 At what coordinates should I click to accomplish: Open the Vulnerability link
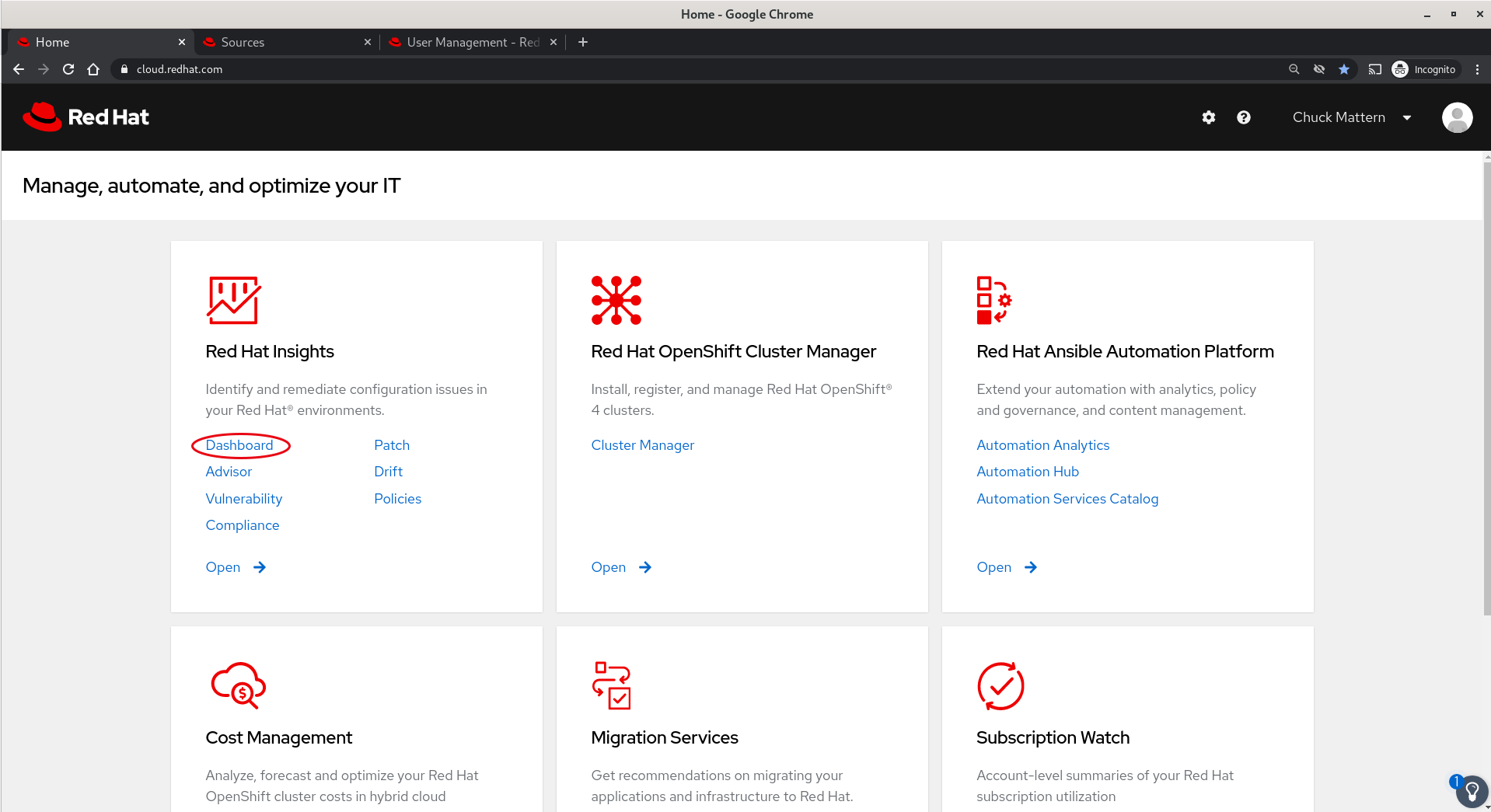(x=244, y=499)
